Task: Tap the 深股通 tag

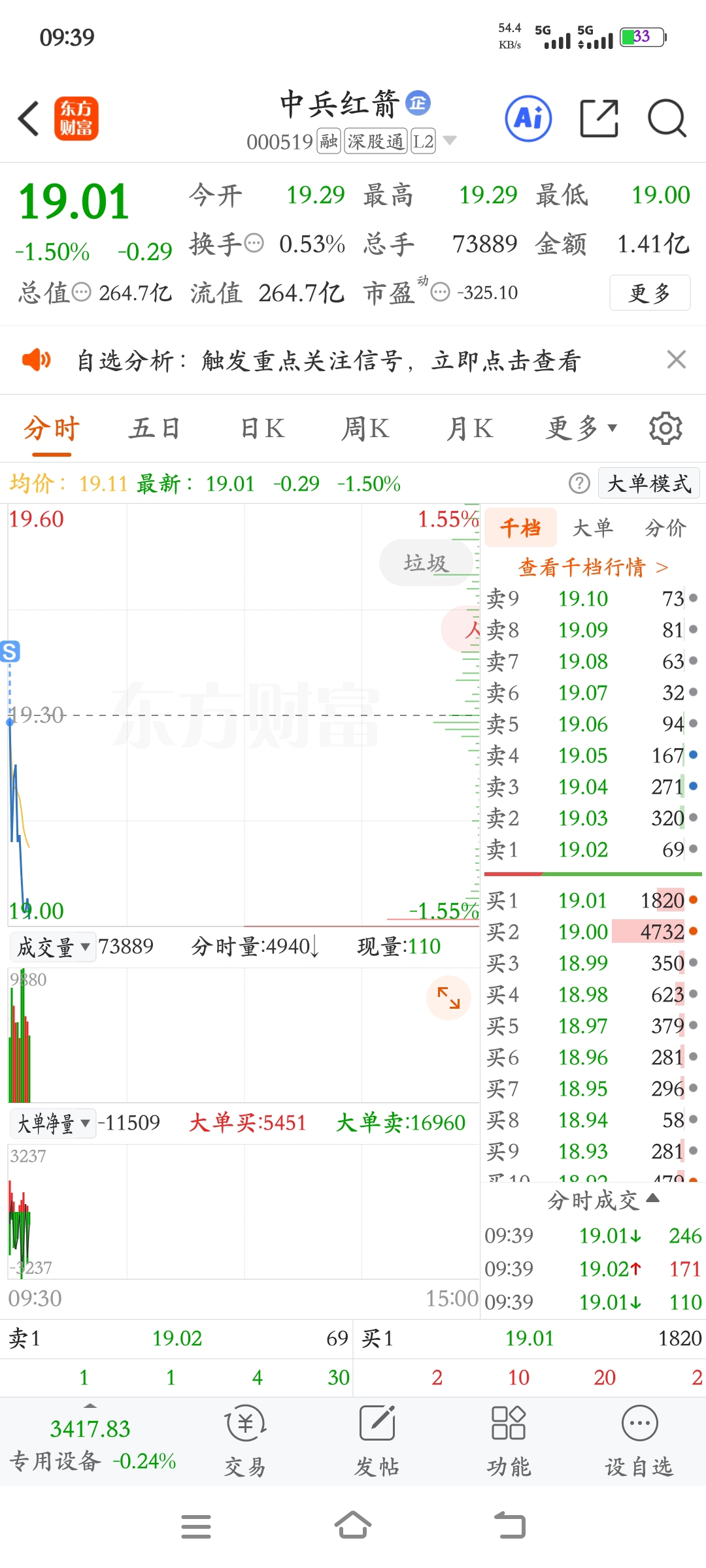Action: coord(376,141)
